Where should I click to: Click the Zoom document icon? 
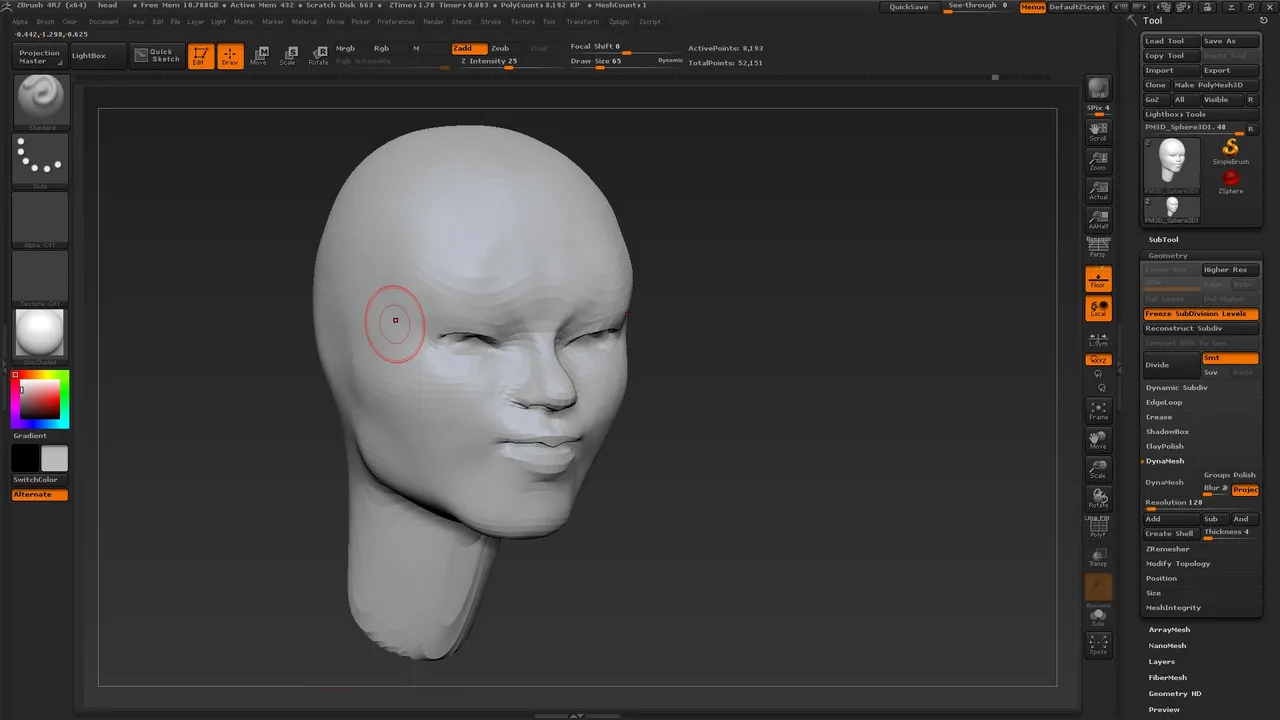tap(1098, 160)
